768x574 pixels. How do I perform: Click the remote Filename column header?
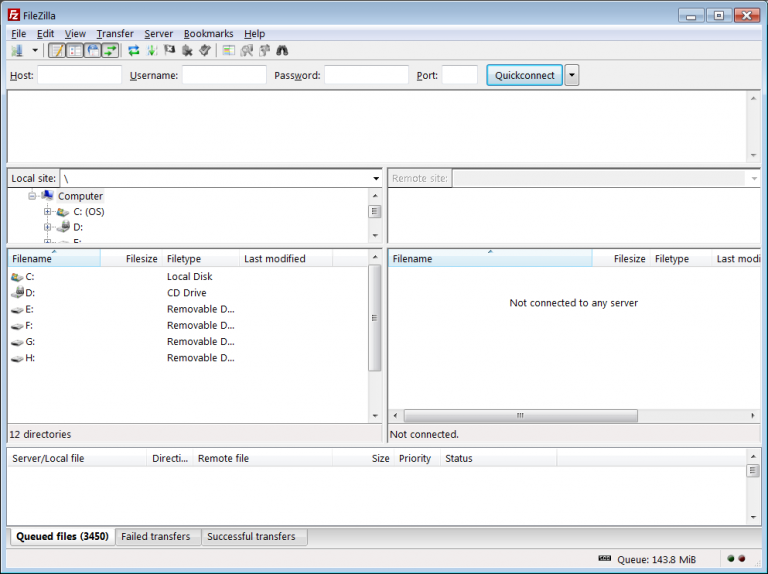point(490,258)
